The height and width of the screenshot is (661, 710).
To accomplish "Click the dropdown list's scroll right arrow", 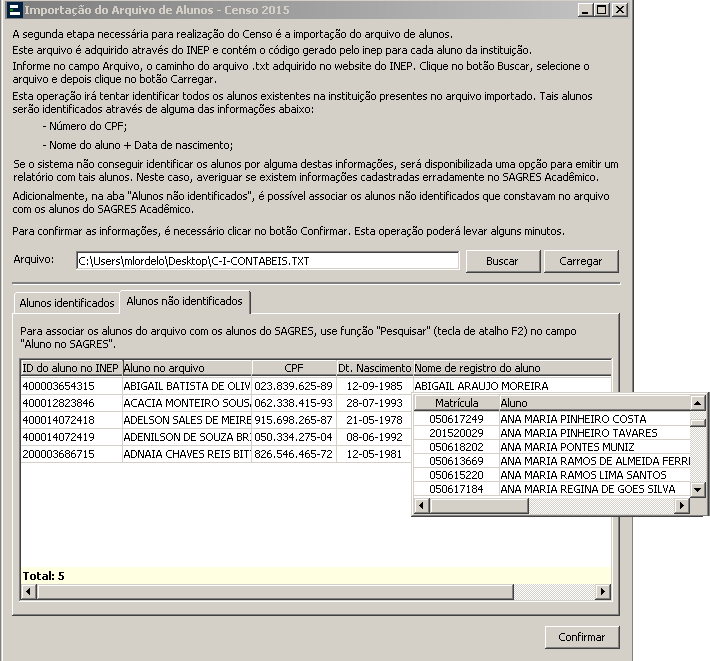I will pyautogui.click(x=681, y=506).
